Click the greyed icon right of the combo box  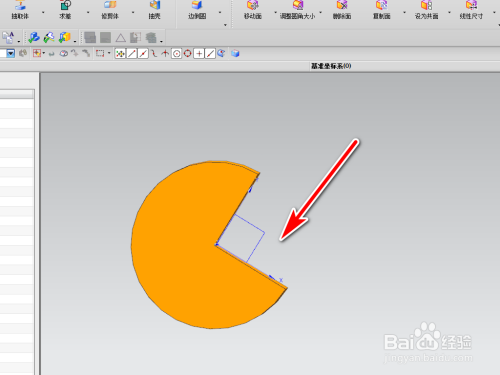pyautogui.click(x=23, y=53)
